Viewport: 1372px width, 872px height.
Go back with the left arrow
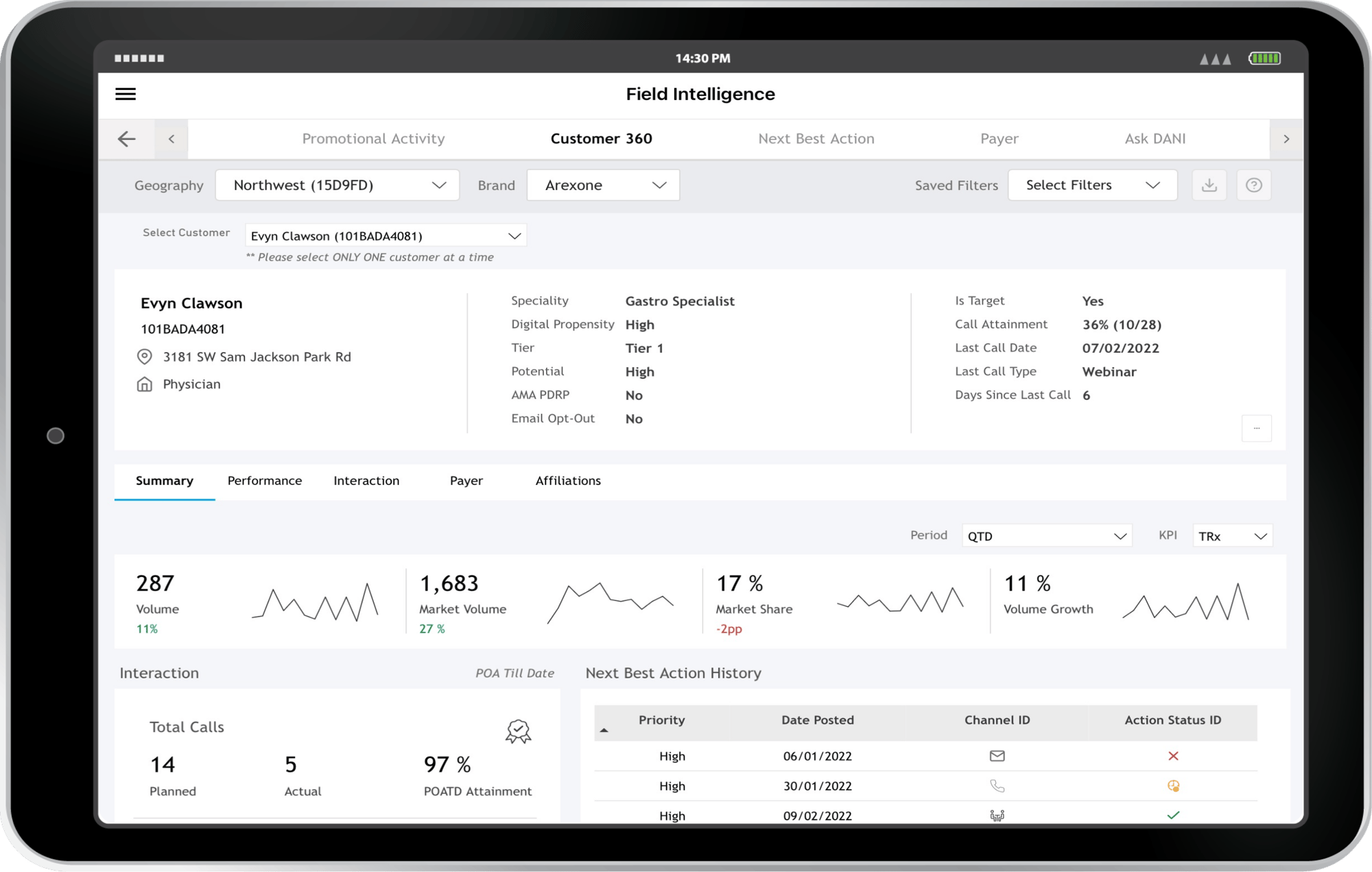tap(127, 139)
